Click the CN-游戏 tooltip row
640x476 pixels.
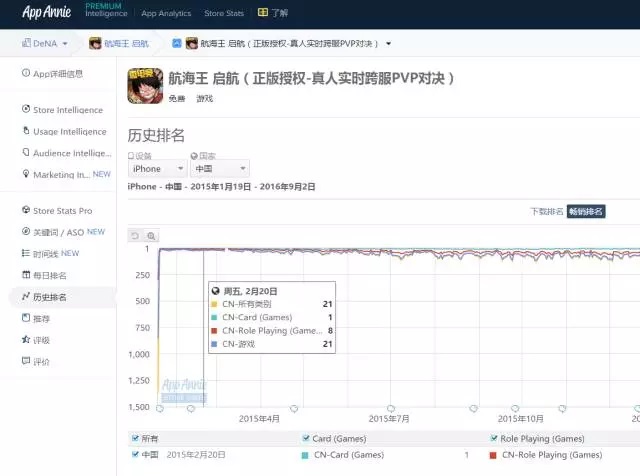click(x=272, y=344)
